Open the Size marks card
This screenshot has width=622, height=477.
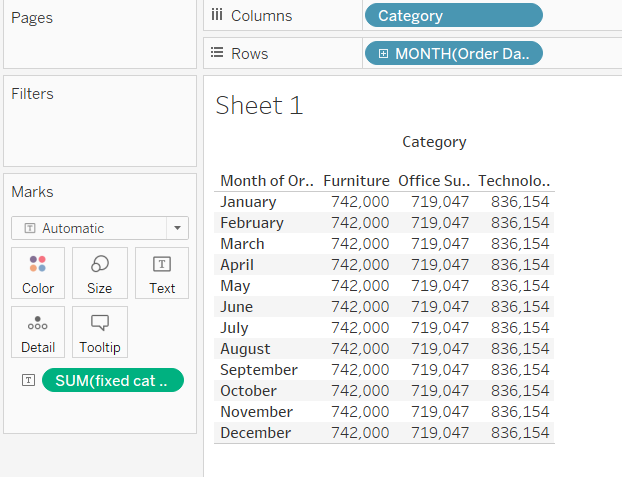click(x=100, y=273)
